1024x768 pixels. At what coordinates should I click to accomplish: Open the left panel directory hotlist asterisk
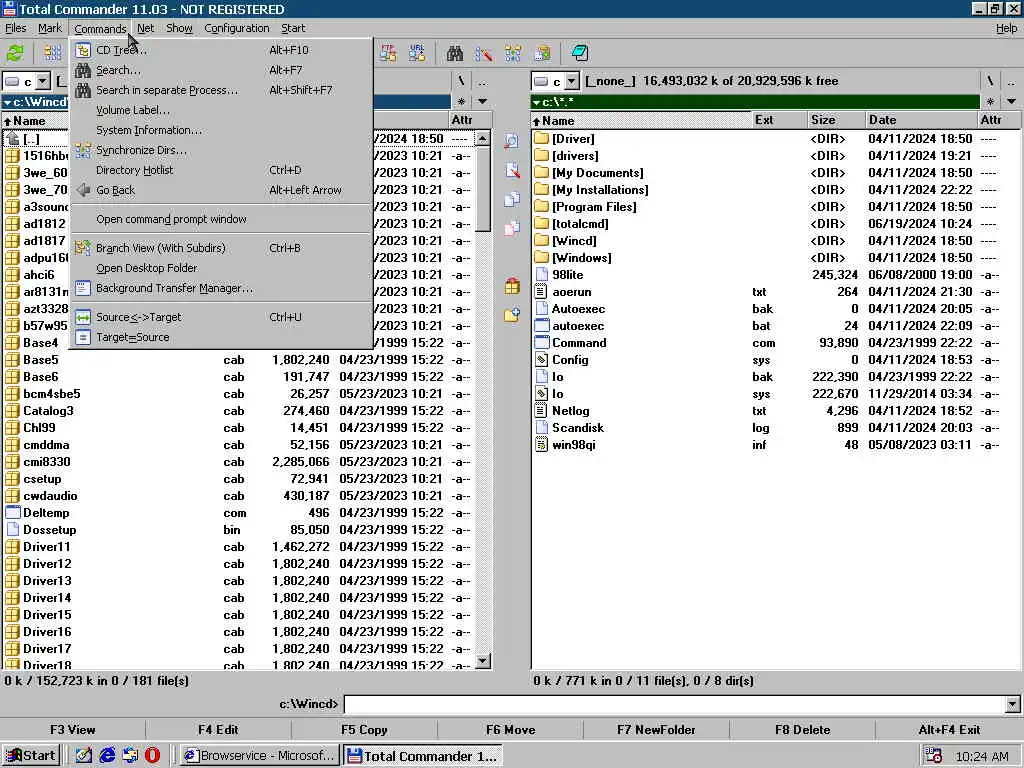coord(461,102)
